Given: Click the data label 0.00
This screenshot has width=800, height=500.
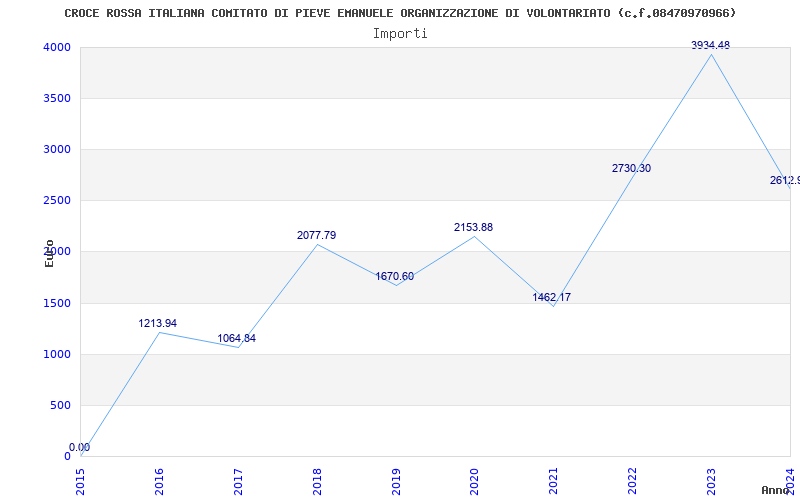Looking at the screenshot, I should point(80,447).
